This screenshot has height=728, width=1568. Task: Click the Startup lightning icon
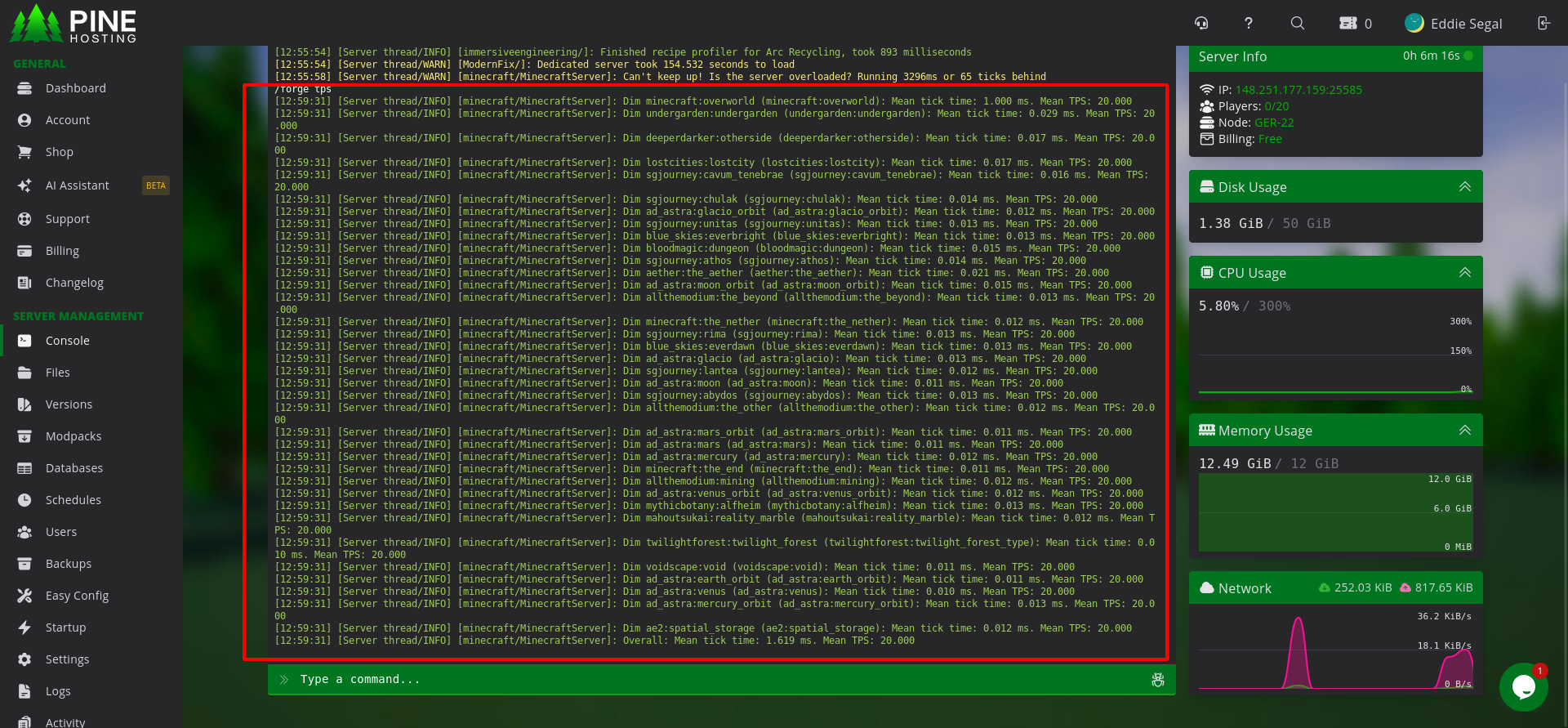tap(24, 628)
